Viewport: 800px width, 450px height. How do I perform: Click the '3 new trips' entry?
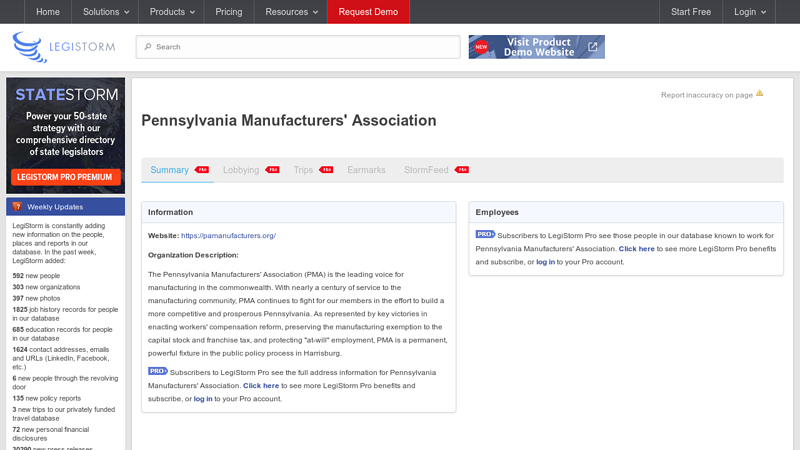coord(64,414)
